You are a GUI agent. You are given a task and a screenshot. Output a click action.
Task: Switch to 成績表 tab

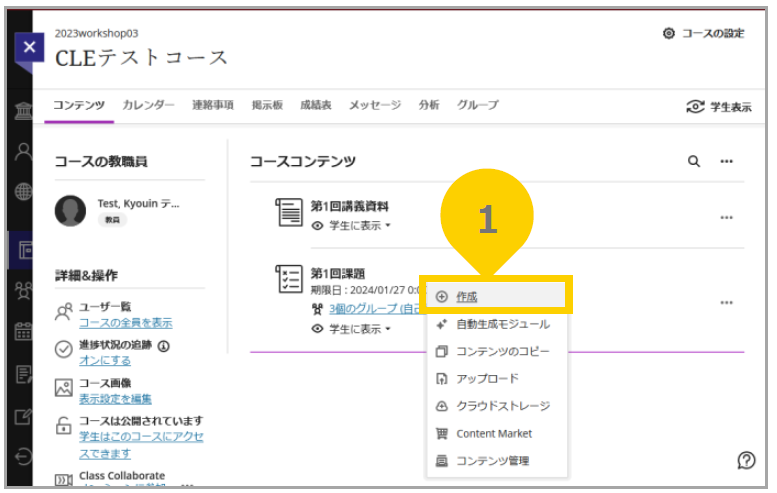point(316,105)
